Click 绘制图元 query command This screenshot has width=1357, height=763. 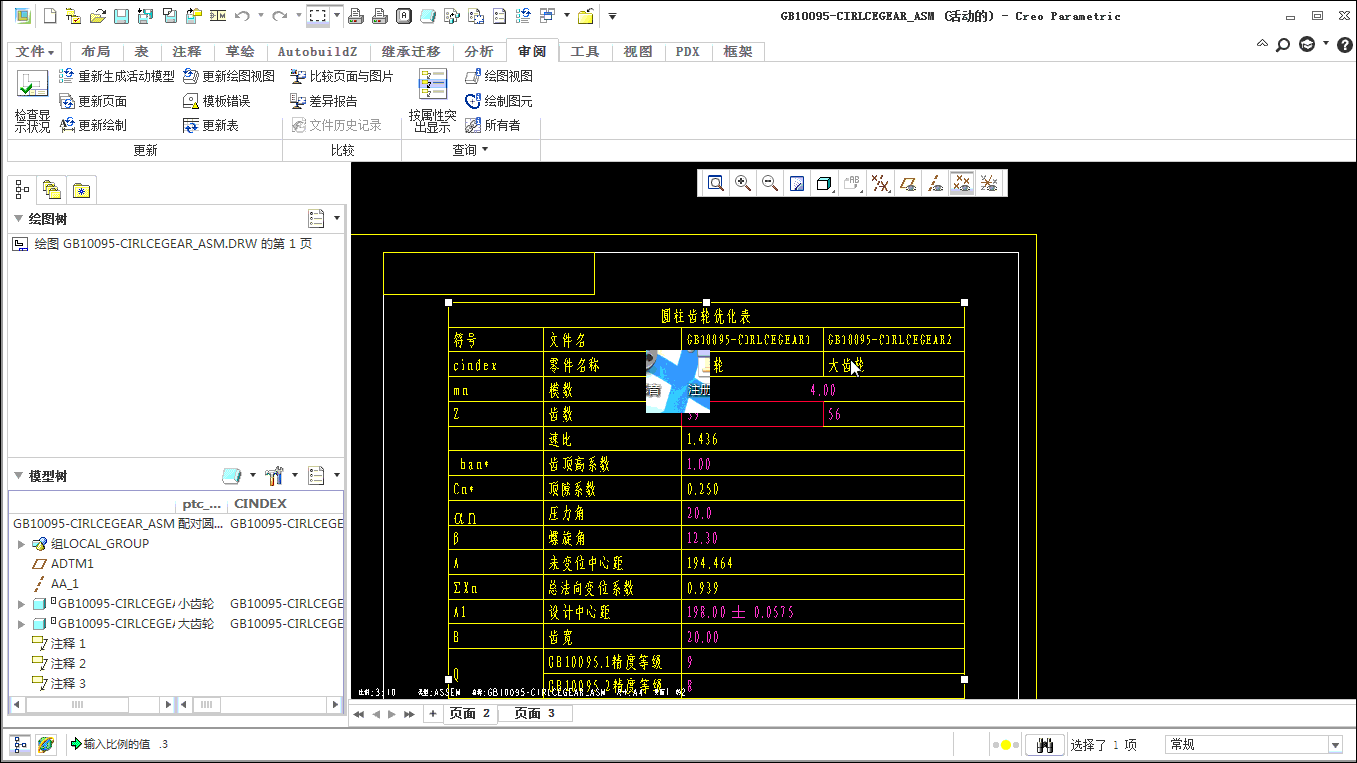tap(498, 101)
